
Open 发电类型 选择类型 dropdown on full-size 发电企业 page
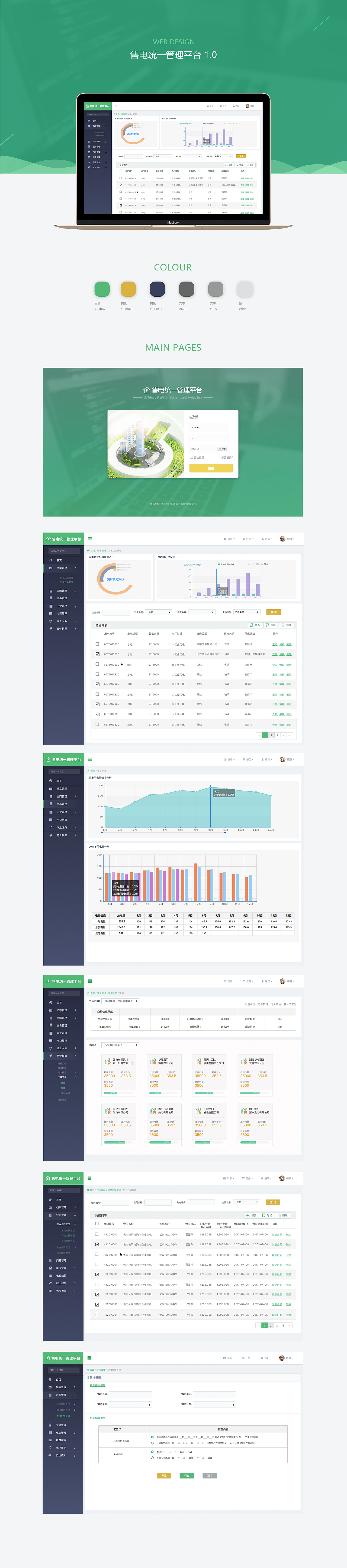tap(247, 612)
